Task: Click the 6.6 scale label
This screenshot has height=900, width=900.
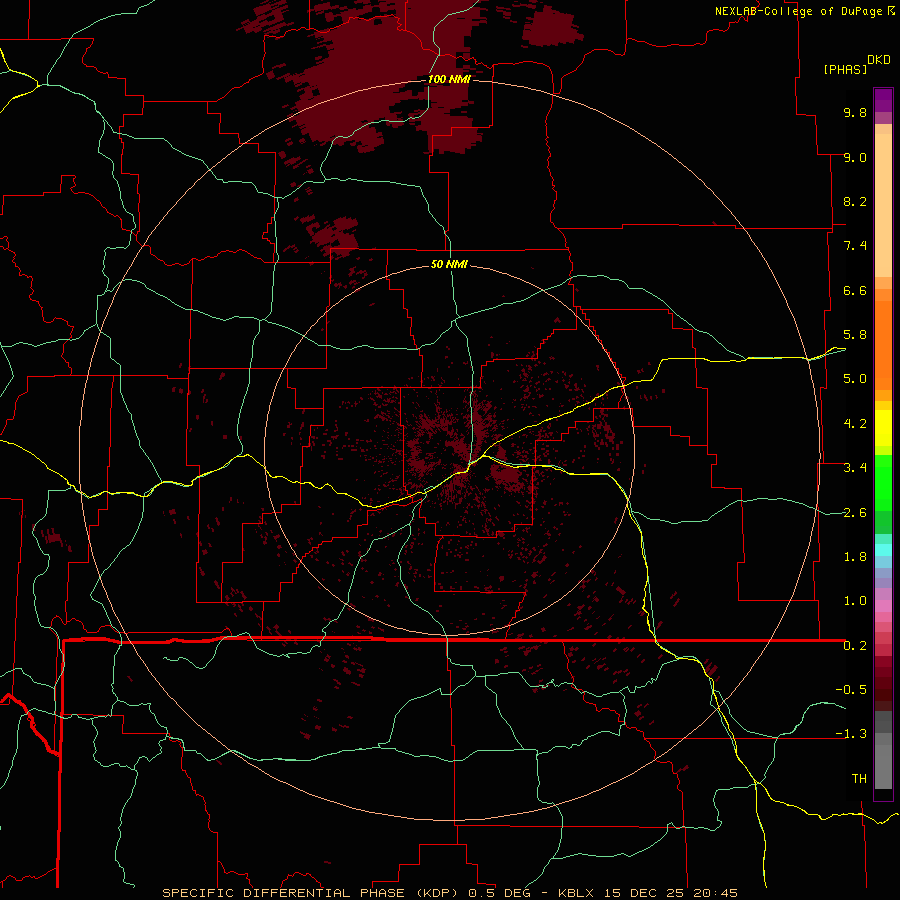Action: pyautogui.click(x=855, y=290)
